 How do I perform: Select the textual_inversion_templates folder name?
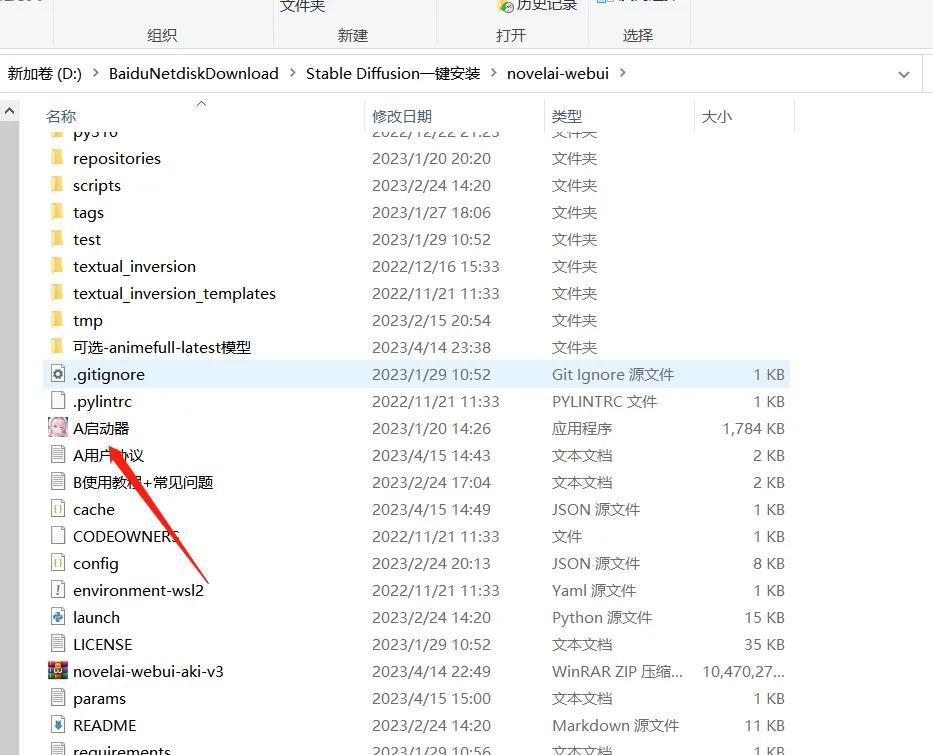tap(174, 293)
